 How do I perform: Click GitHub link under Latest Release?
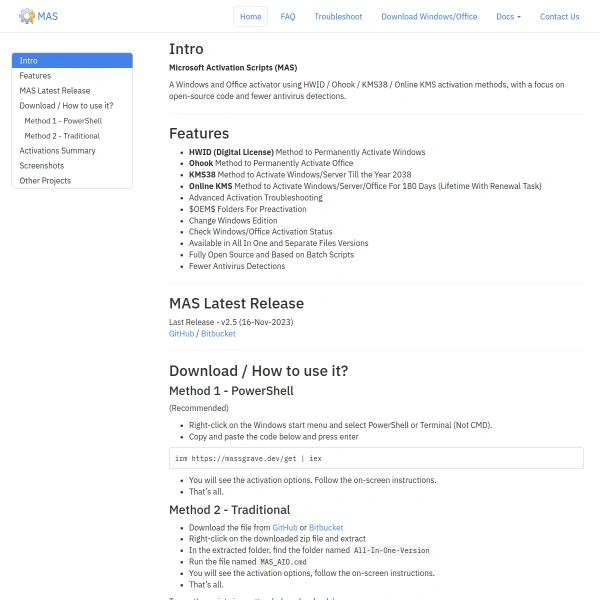(181, 334)
